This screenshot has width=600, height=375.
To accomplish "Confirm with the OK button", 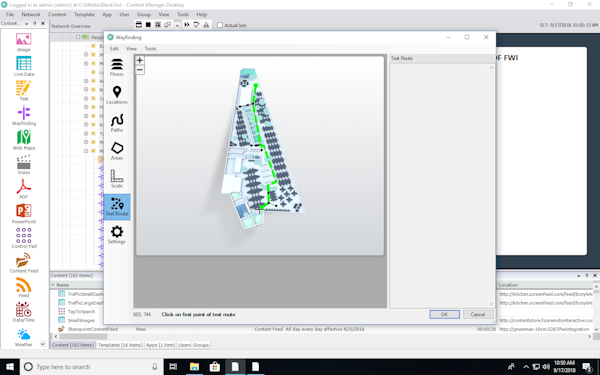I will click(x=444, y=314).
